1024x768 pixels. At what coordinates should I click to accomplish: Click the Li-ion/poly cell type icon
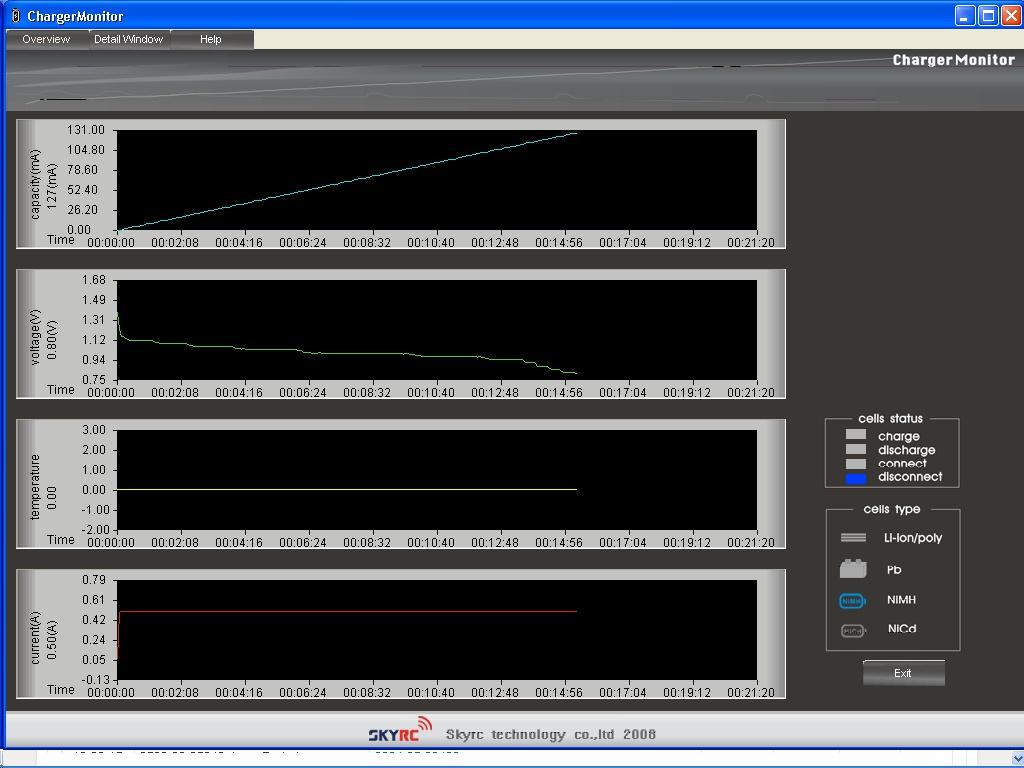click(853, 538)
